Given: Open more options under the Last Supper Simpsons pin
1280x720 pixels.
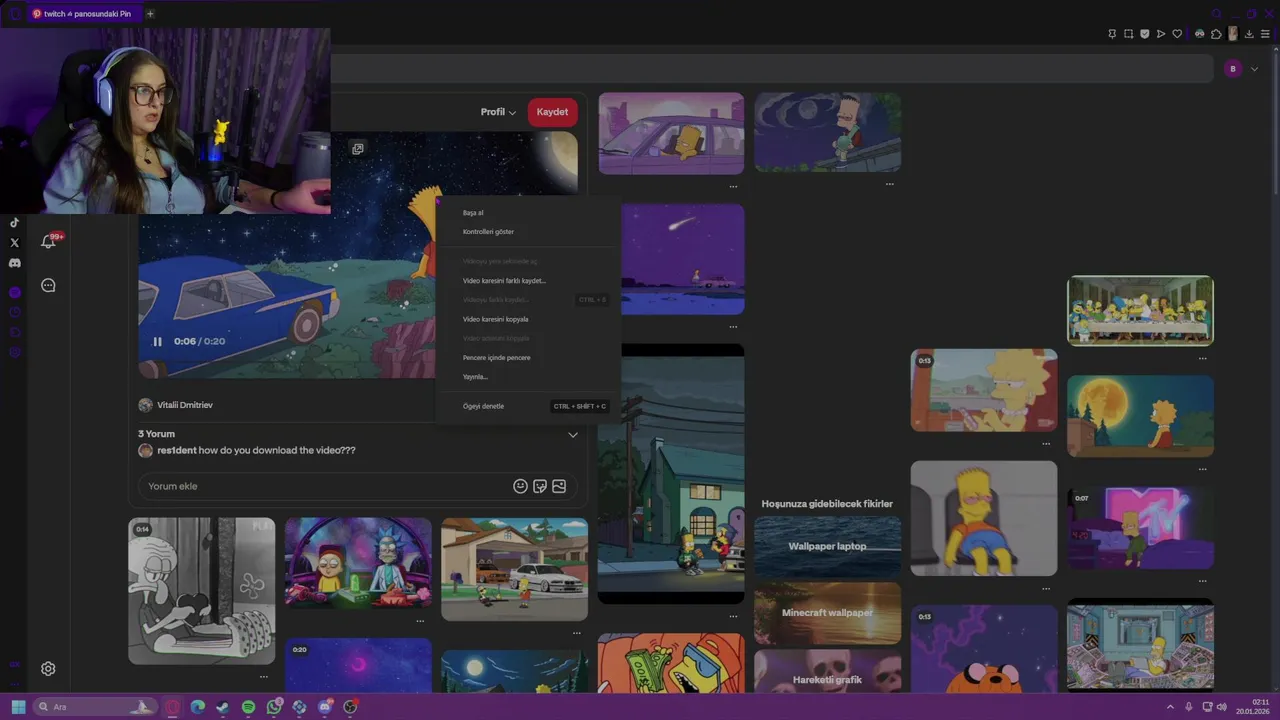Looking at the screenshot, I should (1203, 358).
